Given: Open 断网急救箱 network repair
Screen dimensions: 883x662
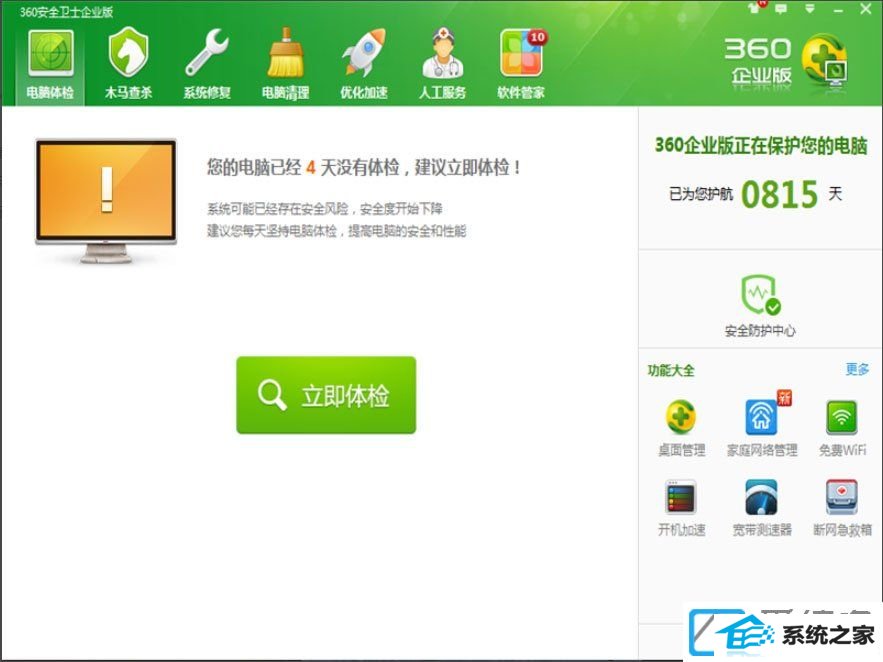Looking at the screenshot, I should click(842, 508).
